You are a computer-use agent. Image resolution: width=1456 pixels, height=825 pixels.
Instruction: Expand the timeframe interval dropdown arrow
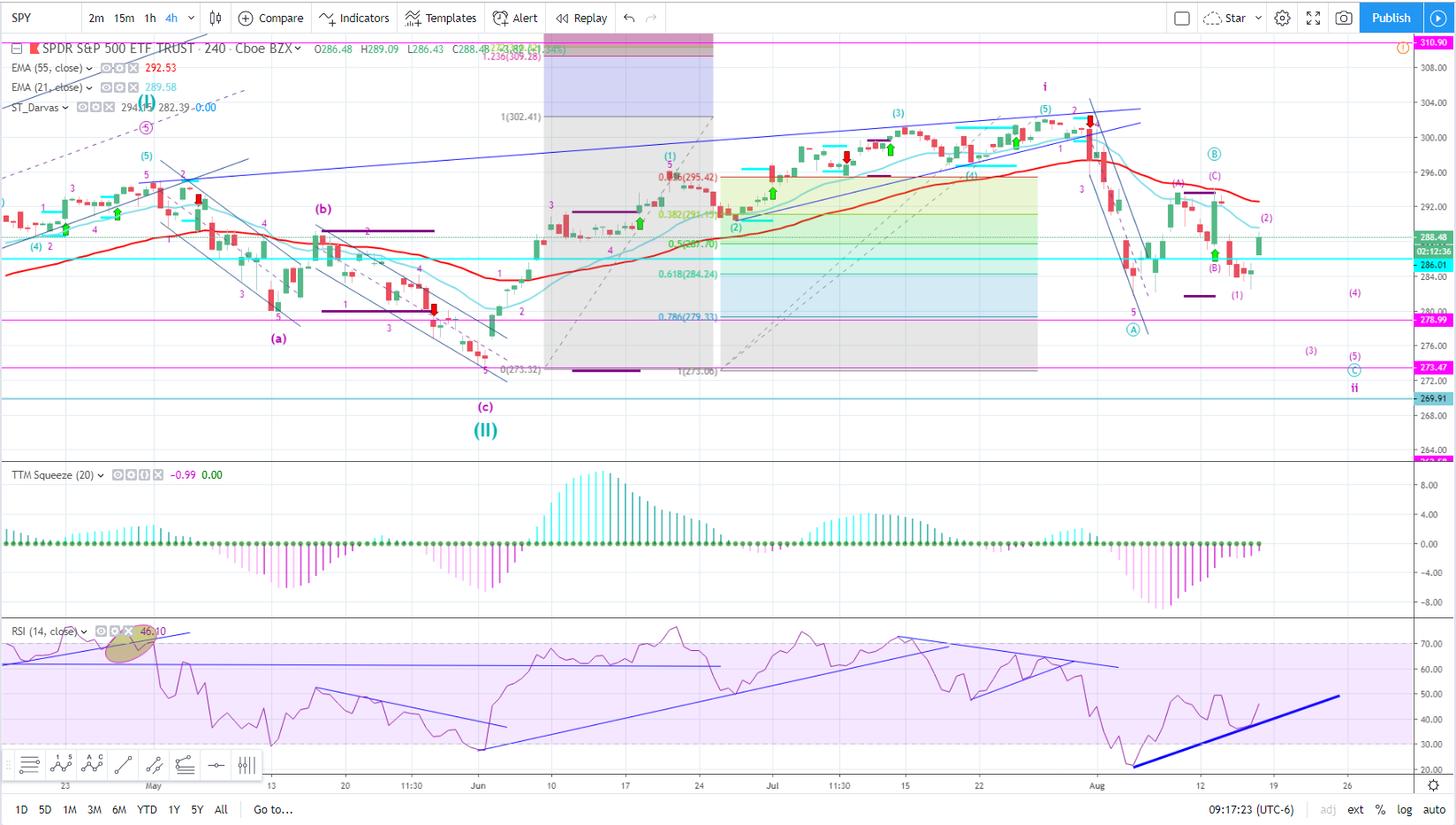(191, 18)
